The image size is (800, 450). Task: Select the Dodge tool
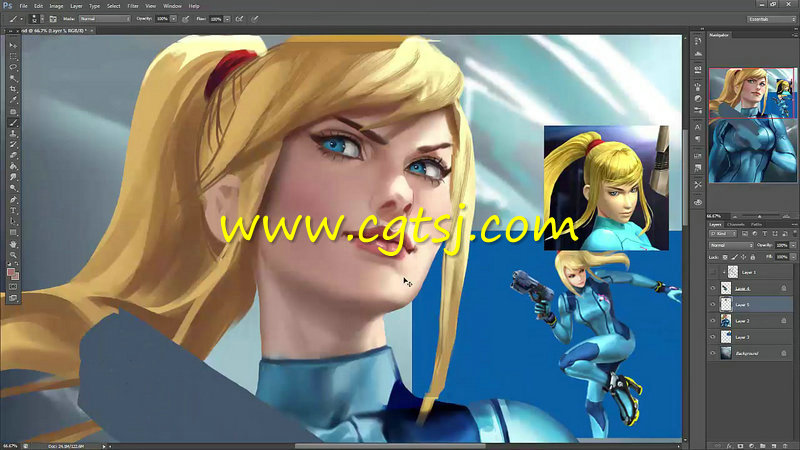(x=13, y=188)
